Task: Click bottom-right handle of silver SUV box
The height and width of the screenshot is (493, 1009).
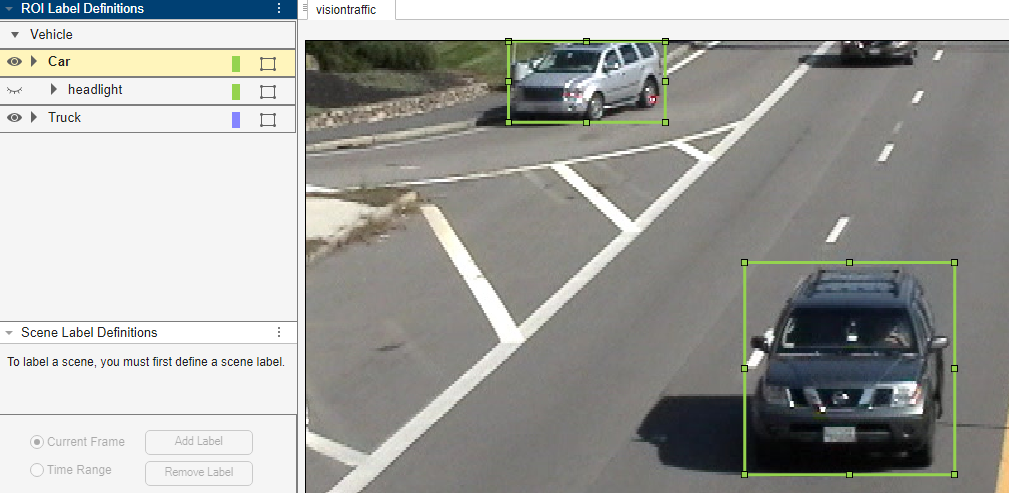Action: (x=665, y=122)
